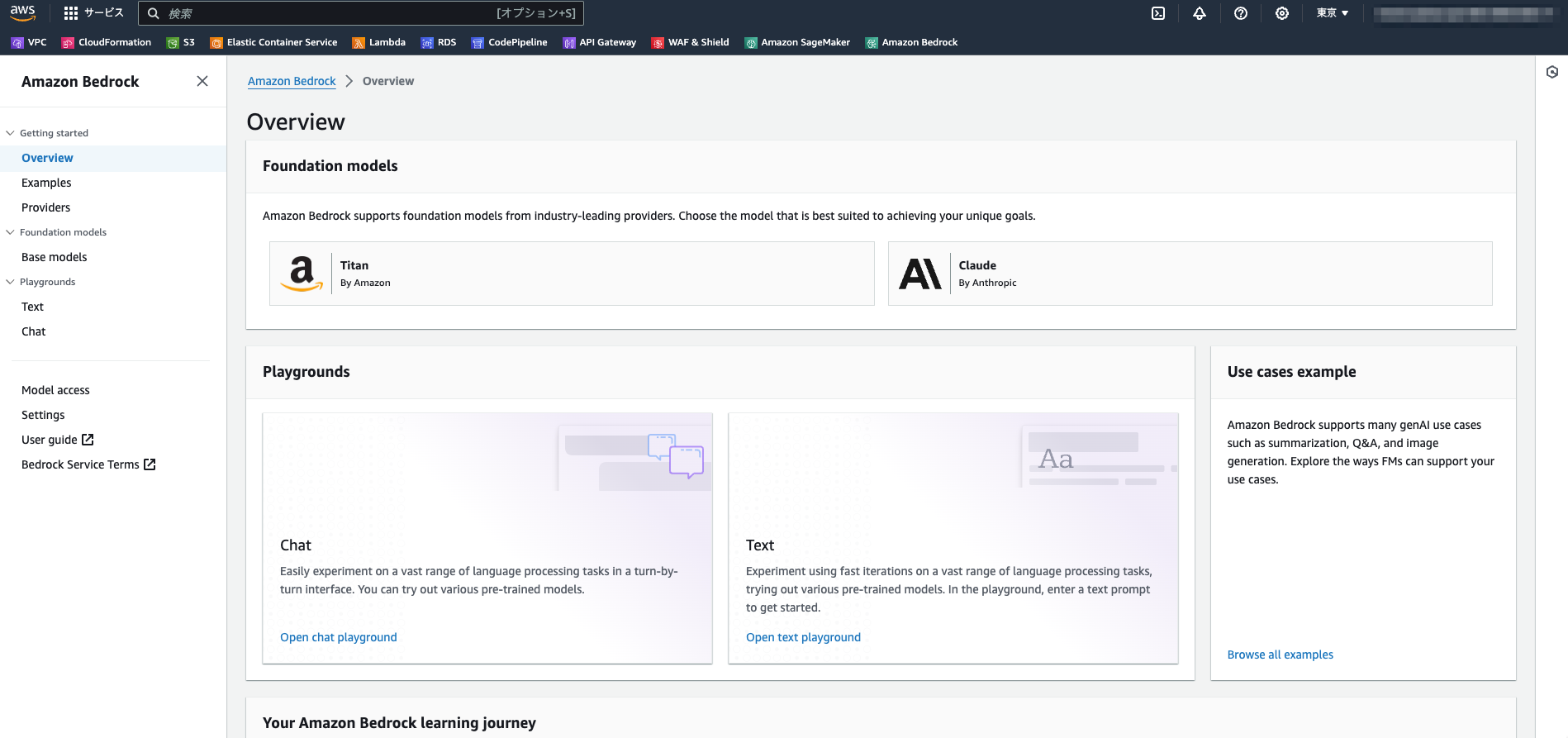The width and height of the screenshot is (1568, 738).
Task: Click Bedrock Service Terms external link icon
Action: (x=150, y=464)
